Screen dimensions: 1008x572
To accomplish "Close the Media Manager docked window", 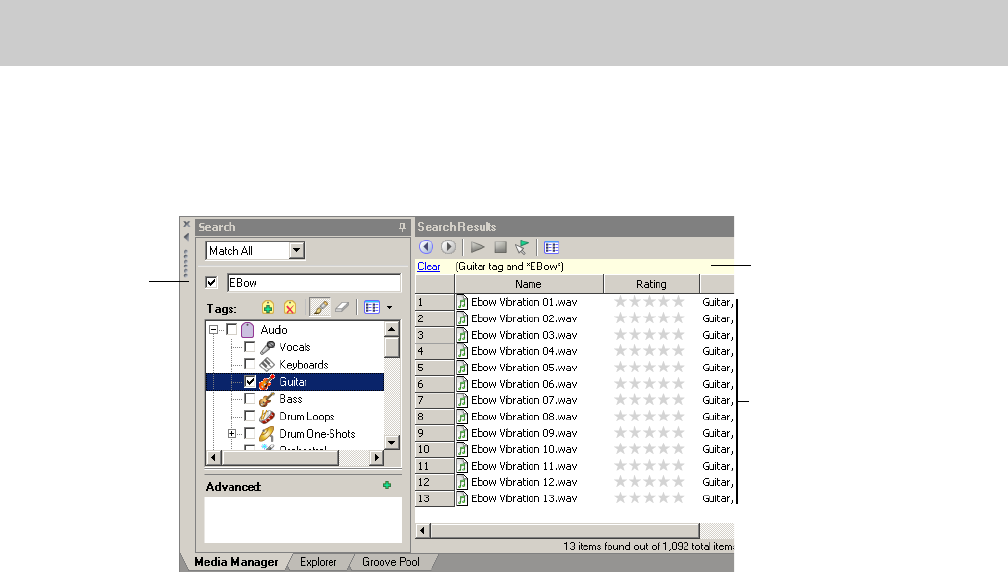I will tap(186, 224).
